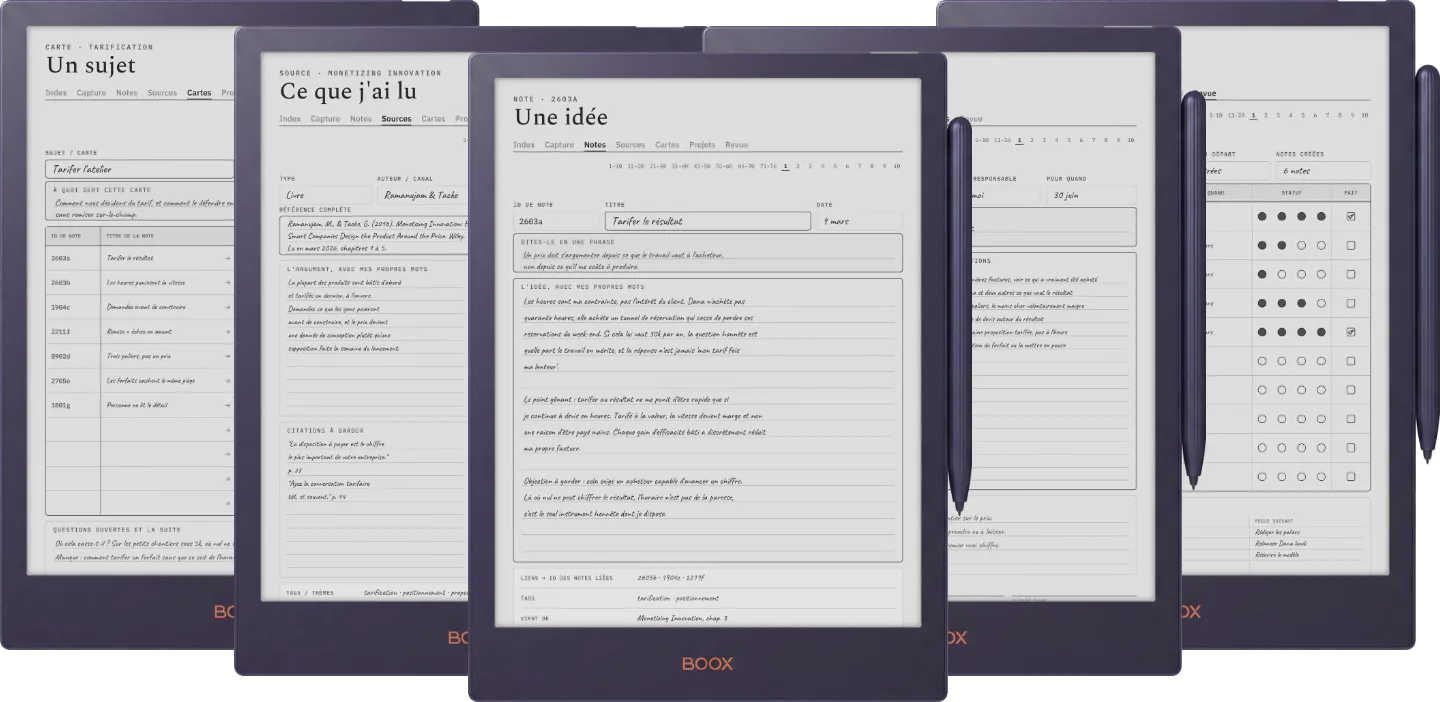Select the Citations à garder heading
This screenshot has height=702, width=1440.
click(x=323, y=431)
